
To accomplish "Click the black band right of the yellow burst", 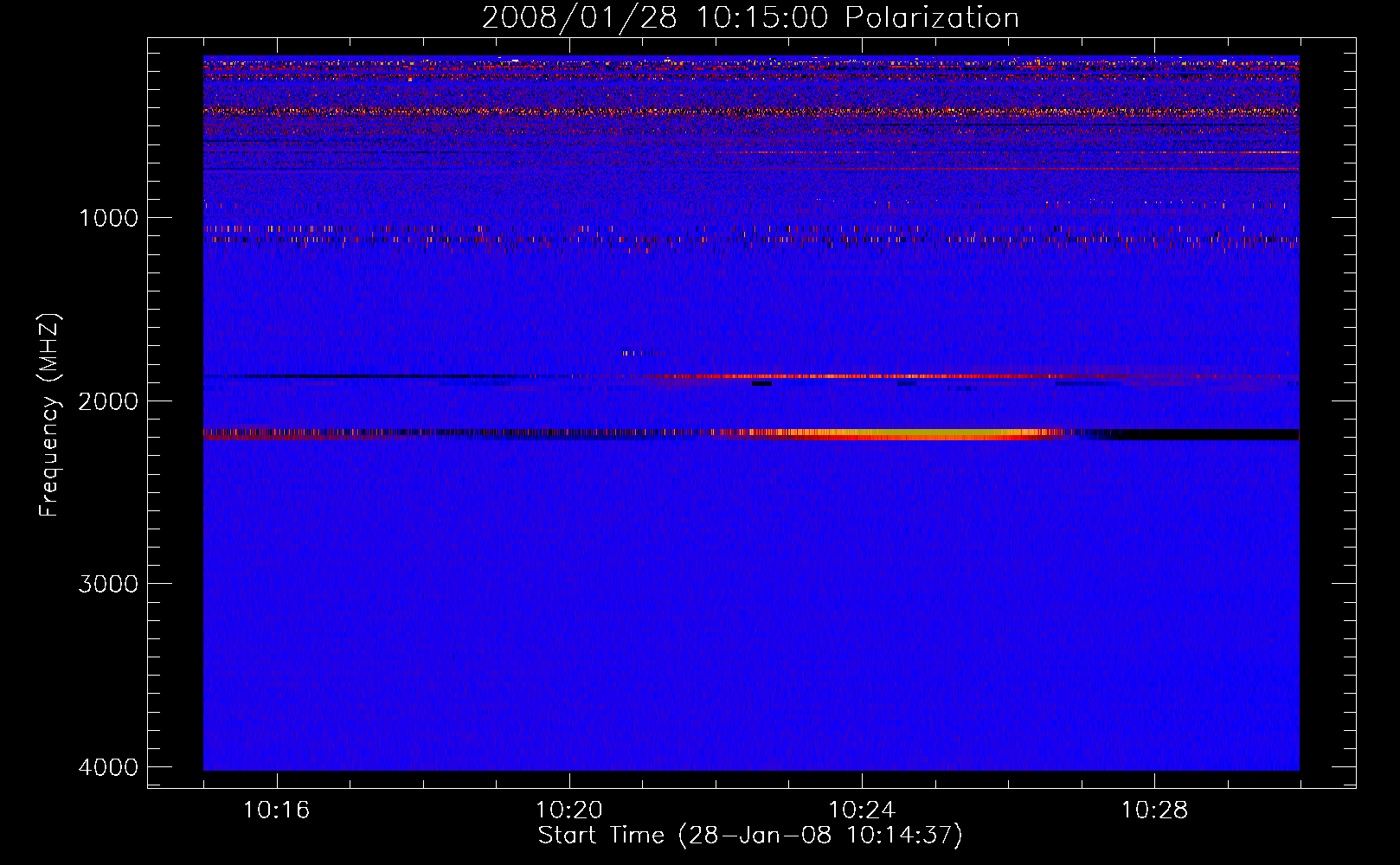I will point(1211,434).
